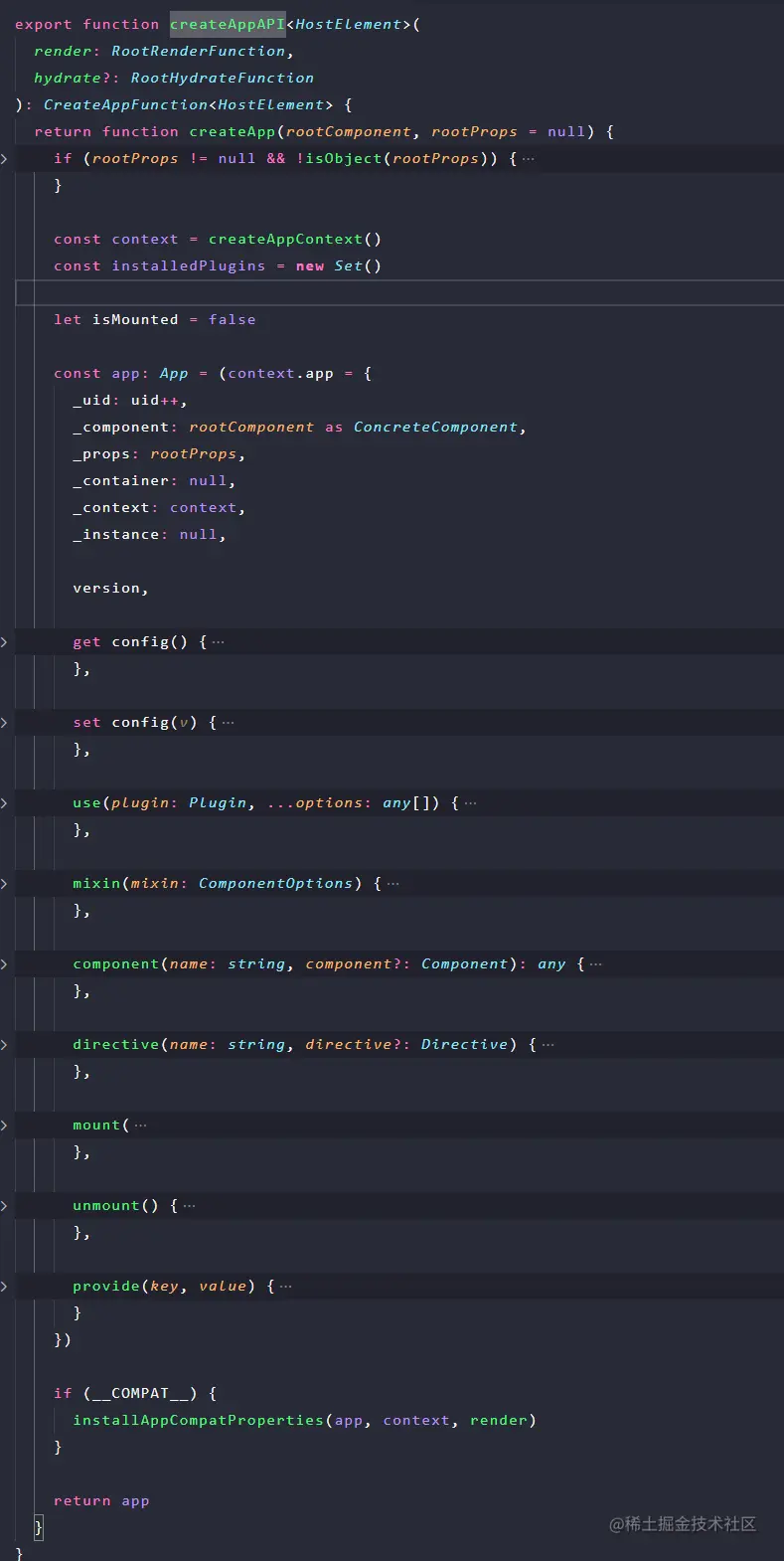Expand the folded use(plugin) method
The image size is (784, 1561).
click(5, 803)
